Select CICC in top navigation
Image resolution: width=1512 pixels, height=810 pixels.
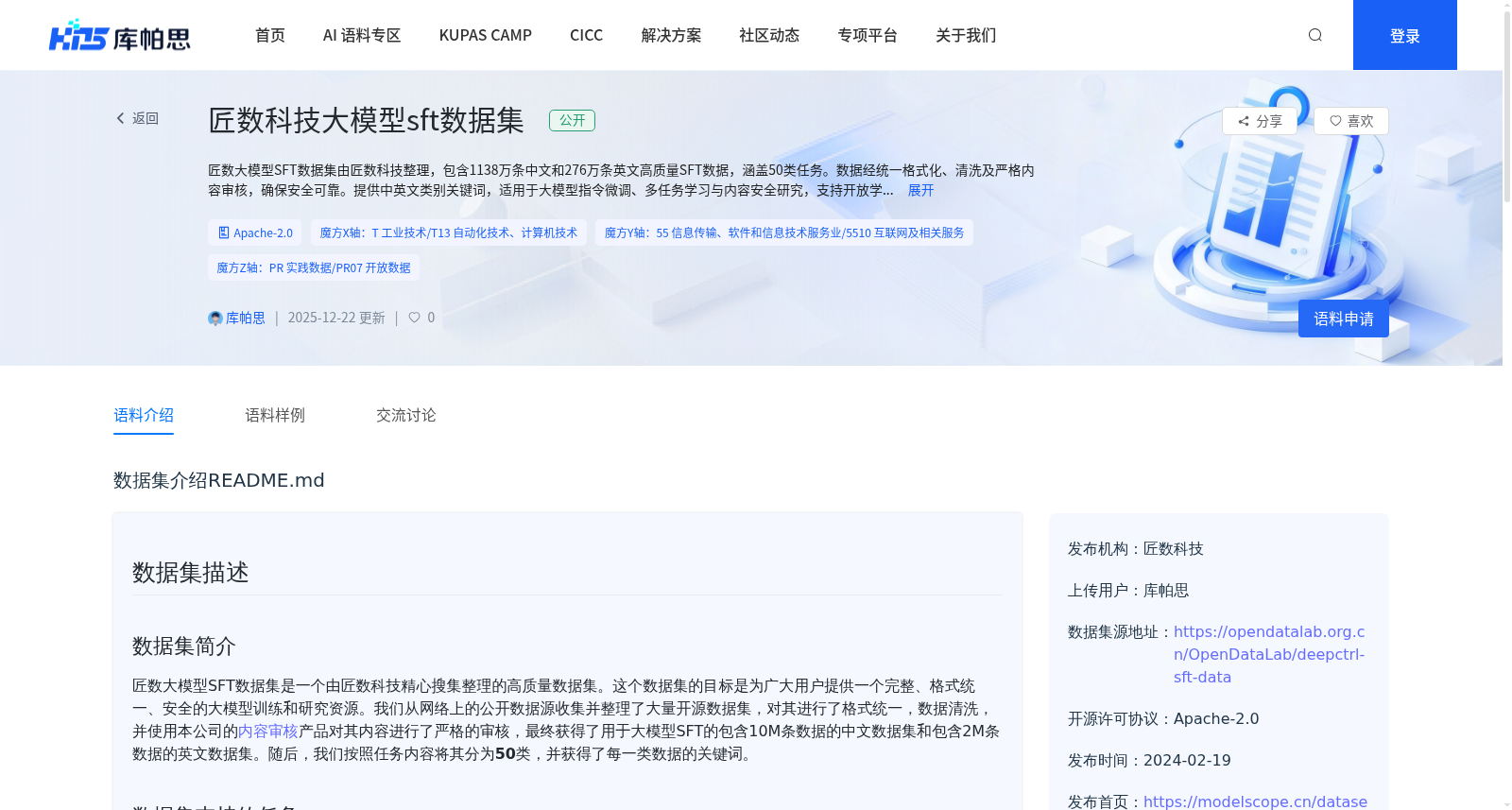[x=586, y=35]
